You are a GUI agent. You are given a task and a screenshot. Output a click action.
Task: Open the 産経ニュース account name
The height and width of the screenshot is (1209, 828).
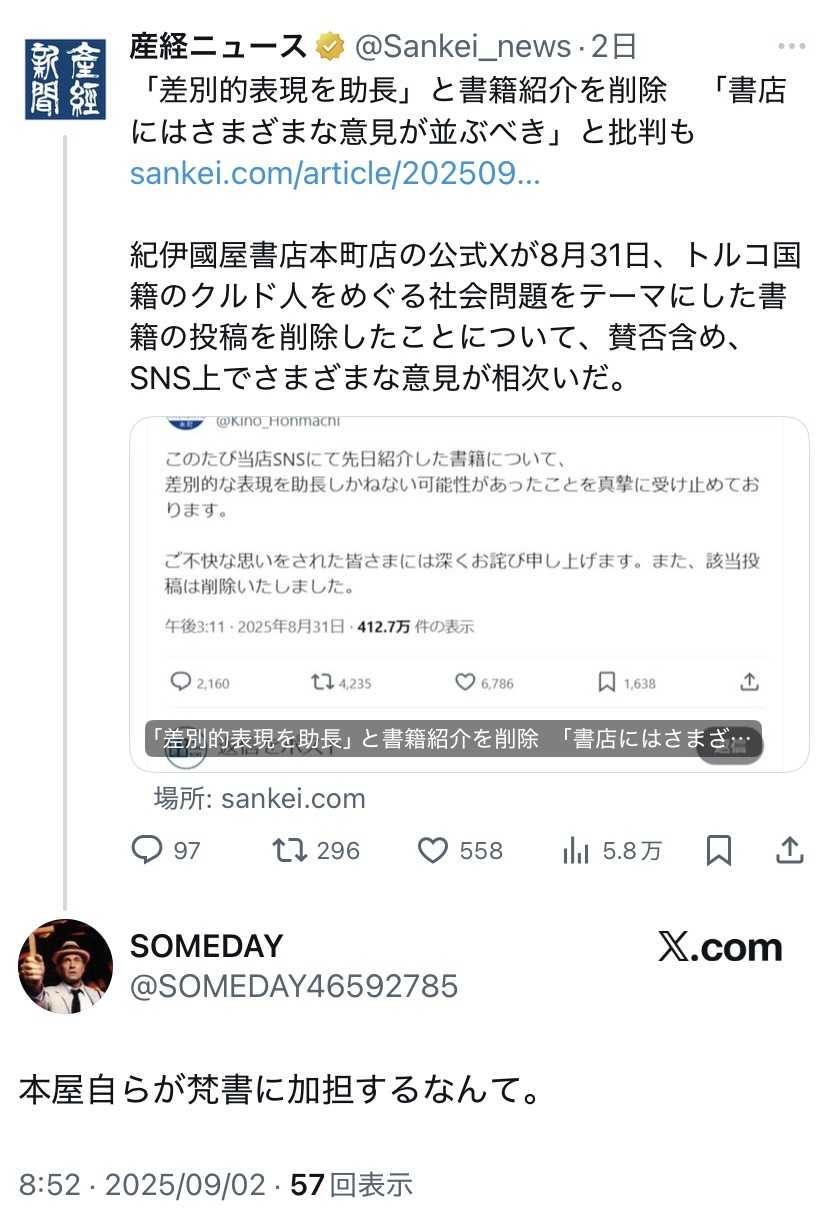218,46
